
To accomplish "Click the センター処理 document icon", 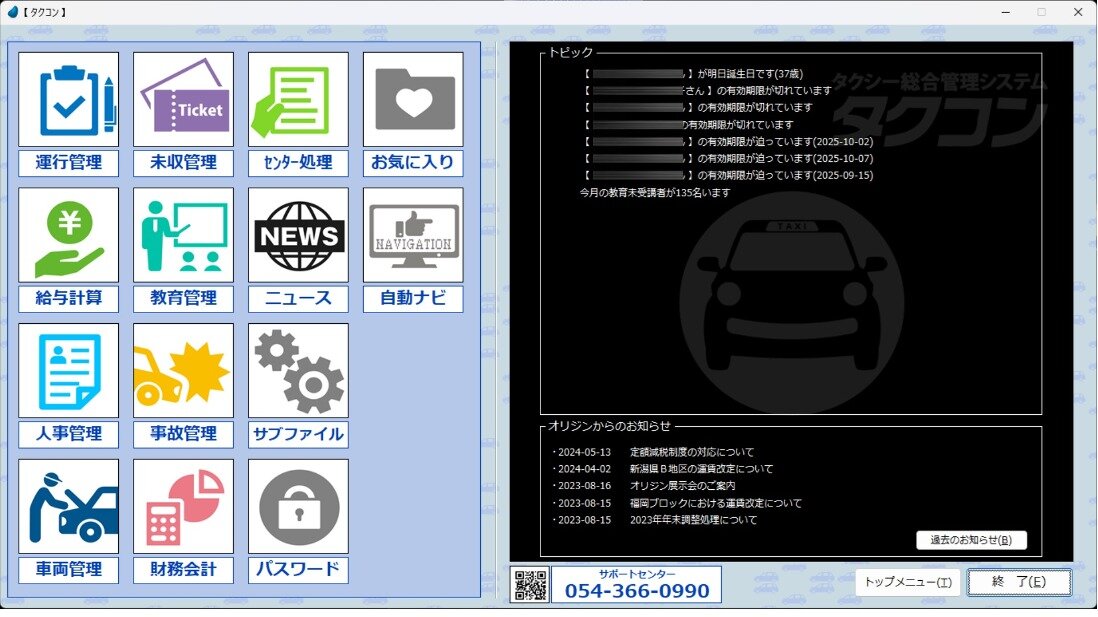I will coord(298,100).
